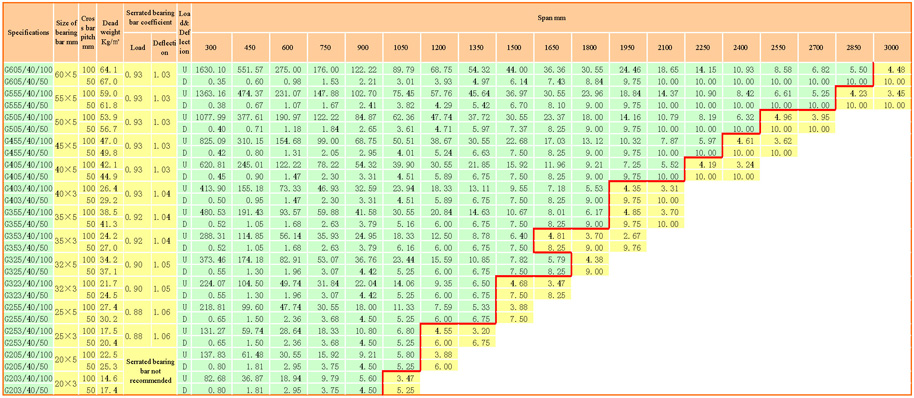
Task: Click the Specifications column header
Action: click(x=27, y=31)
